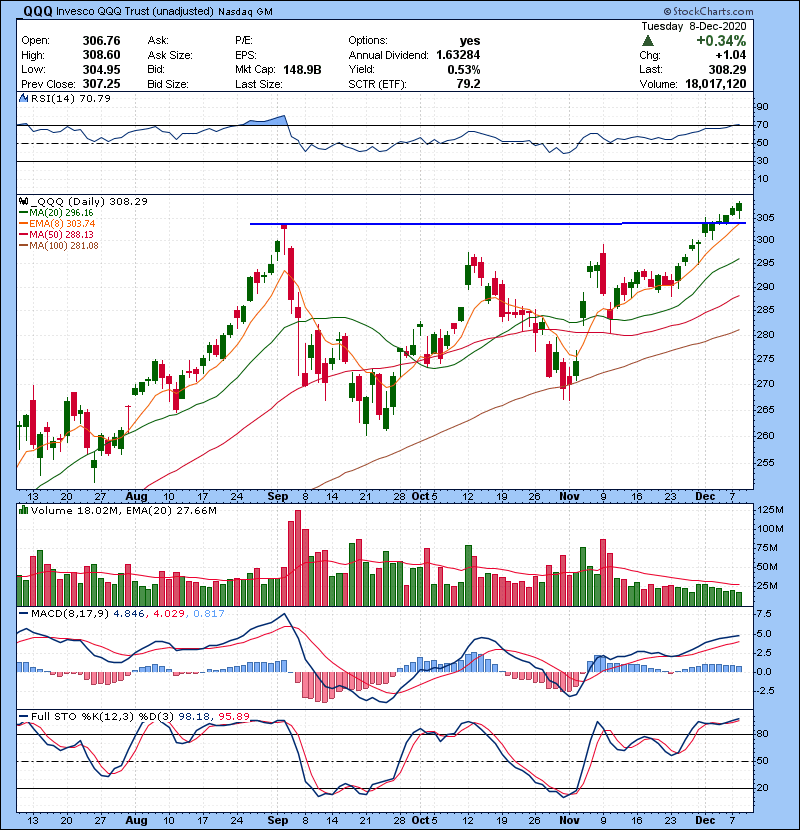Click the Yield value 0.53%

point(464,69)
